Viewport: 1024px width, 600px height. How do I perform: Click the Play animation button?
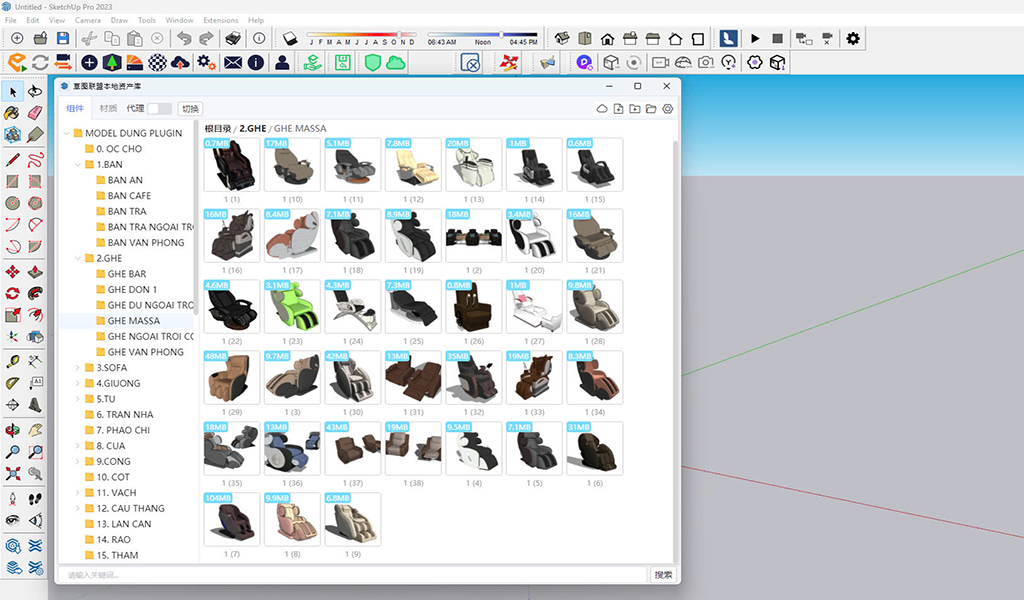(755, 38)
